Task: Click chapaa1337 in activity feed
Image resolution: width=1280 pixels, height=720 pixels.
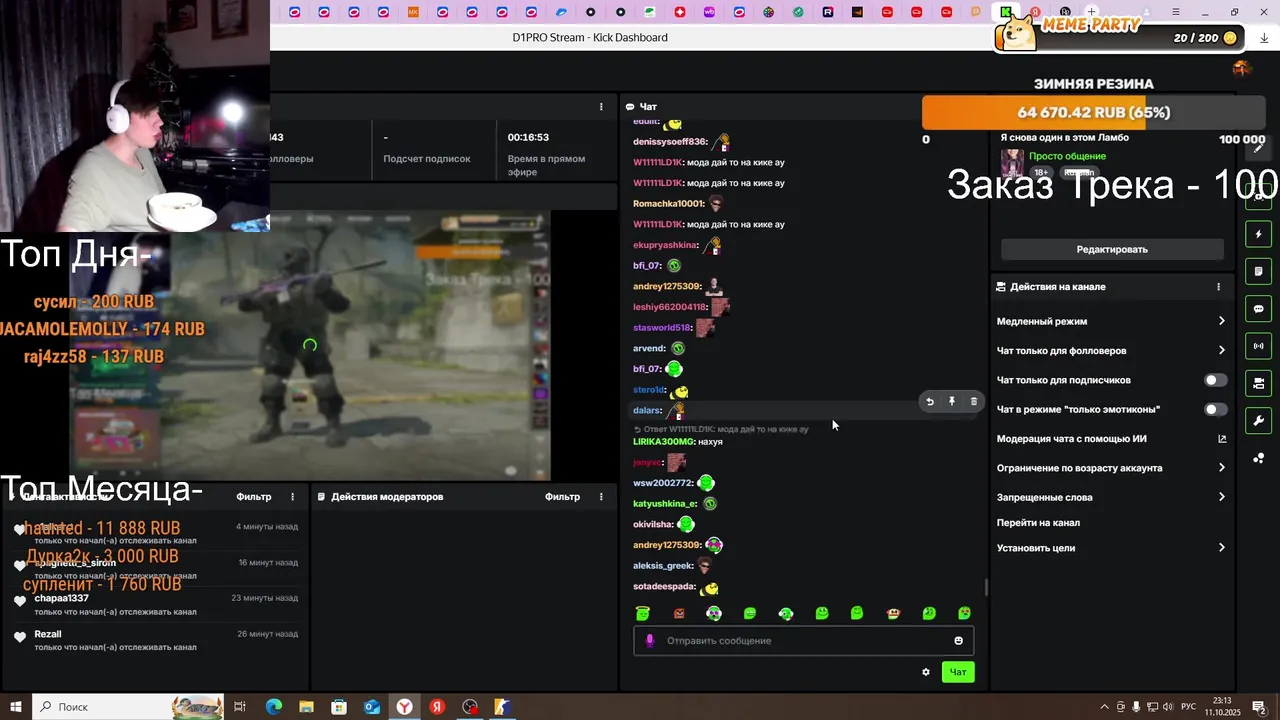Action: coord(62,598)
